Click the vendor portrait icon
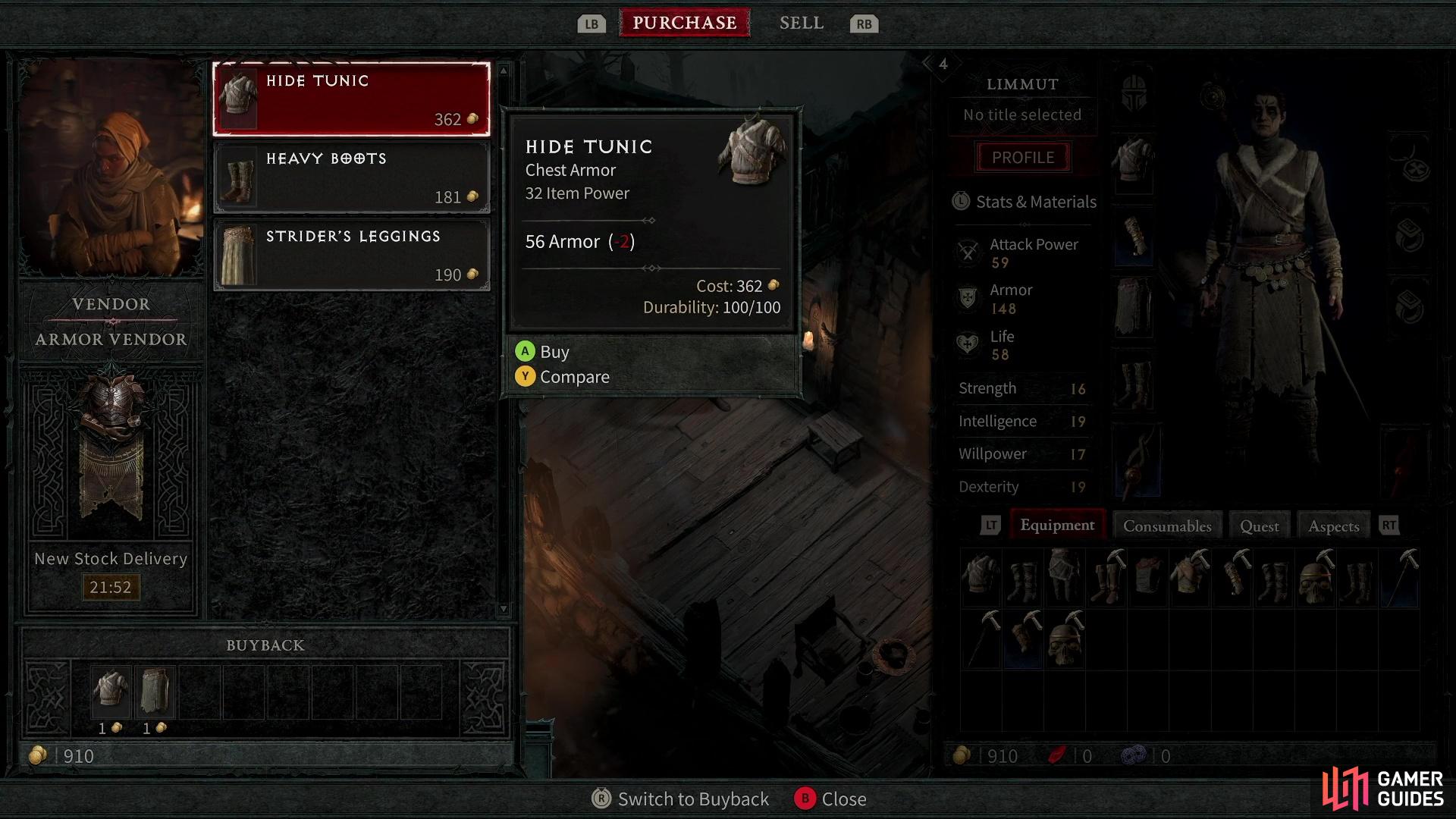This screenshot has width=1456, height=819. pyautogui.click(x=110, y=175)
